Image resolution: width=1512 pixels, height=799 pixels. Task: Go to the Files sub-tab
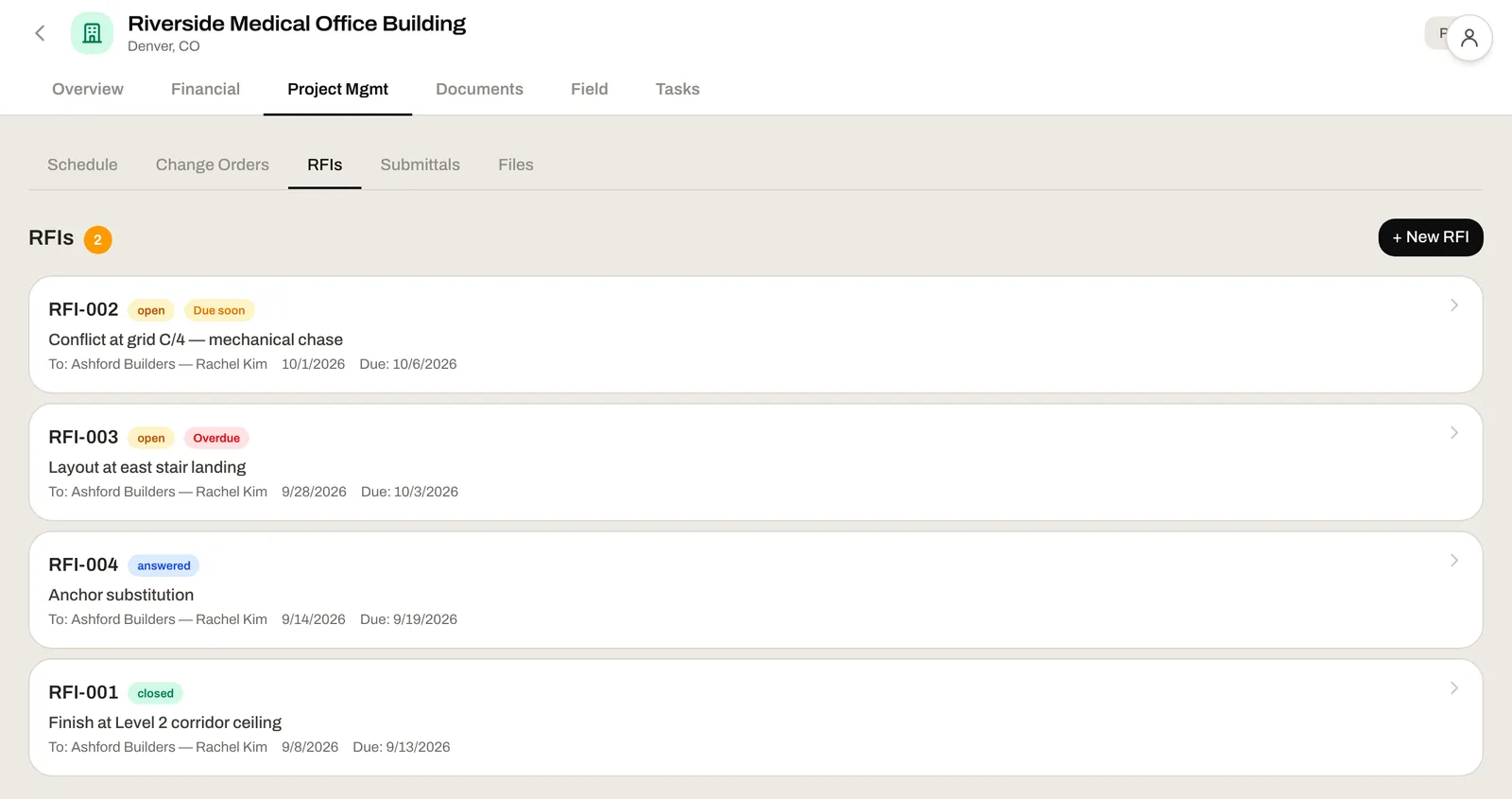click(x=516, y=165)
